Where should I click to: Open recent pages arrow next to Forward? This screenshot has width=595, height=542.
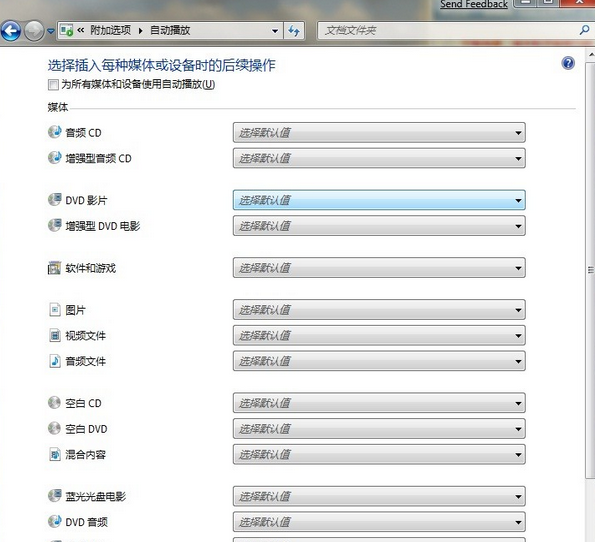(50, 31)
